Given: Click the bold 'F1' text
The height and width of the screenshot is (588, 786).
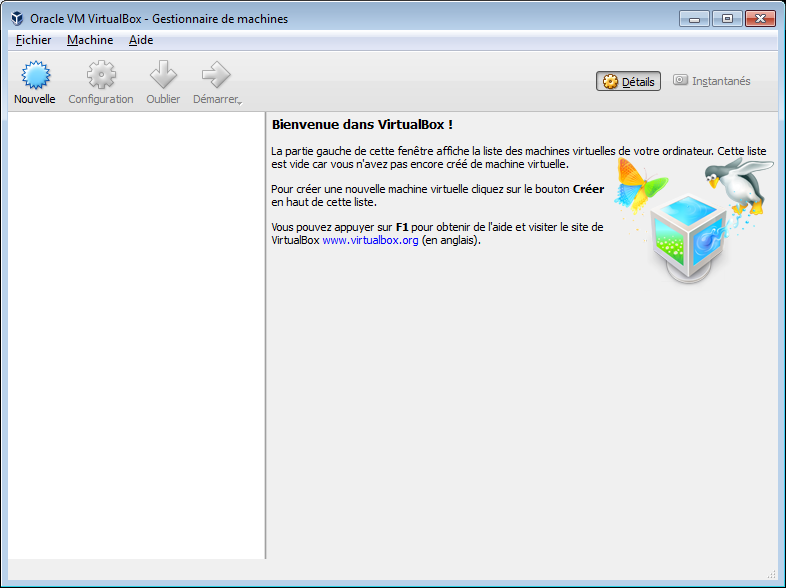Looking at the screenshot, I should pos(402,227).
